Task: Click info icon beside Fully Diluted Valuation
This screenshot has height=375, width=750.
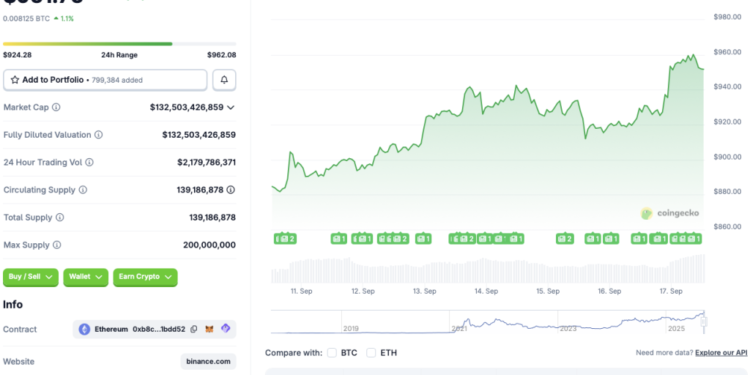Action: click(99, 135)
